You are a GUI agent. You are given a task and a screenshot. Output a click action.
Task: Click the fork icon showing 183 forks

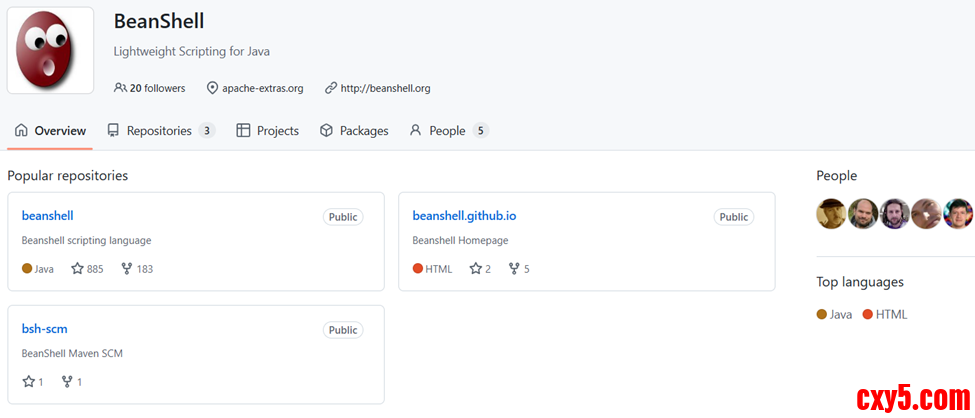click(127, 269)
